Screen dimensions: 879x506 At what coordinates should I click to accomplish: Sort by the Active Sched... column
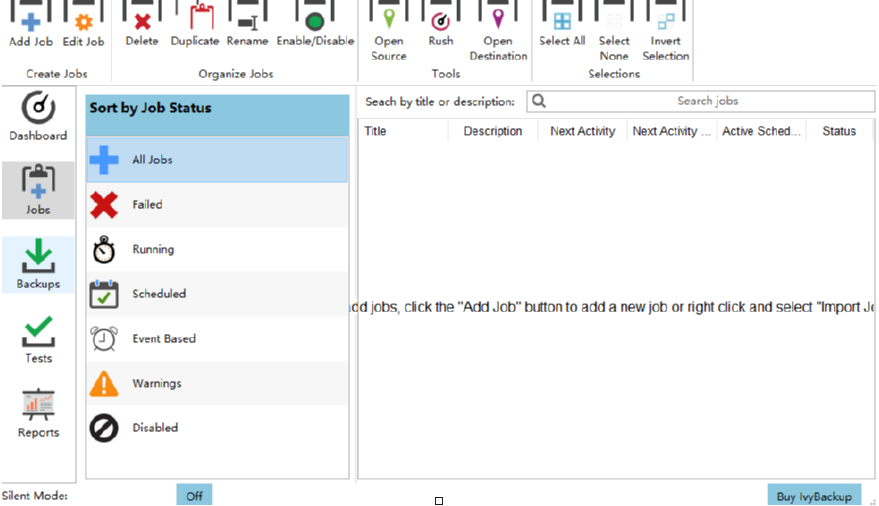point(761,131)
